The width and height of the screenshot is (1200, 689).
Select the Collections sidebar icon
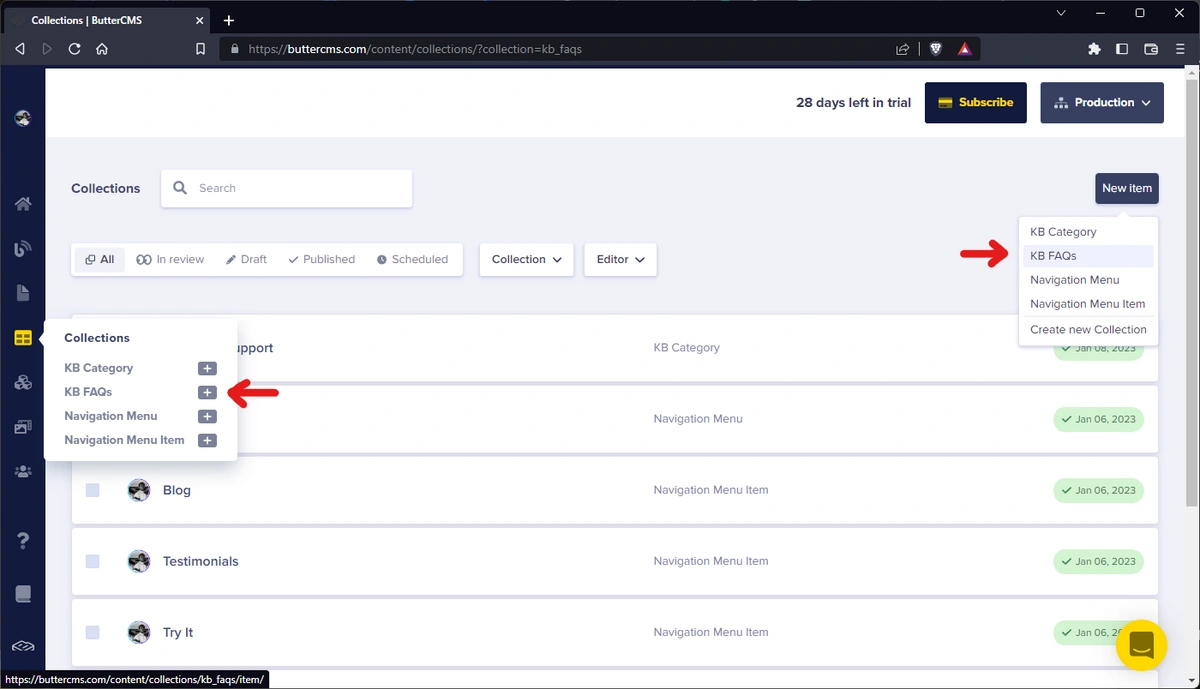coord(23,338)
